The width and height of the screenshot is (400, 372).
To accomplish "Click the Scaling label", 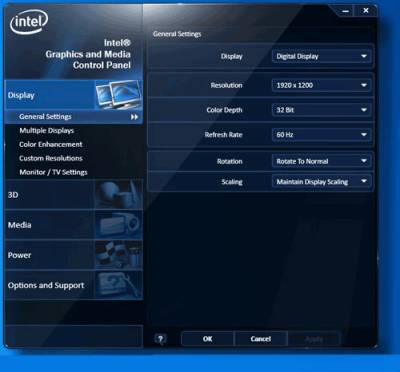I will pos(232,182).
